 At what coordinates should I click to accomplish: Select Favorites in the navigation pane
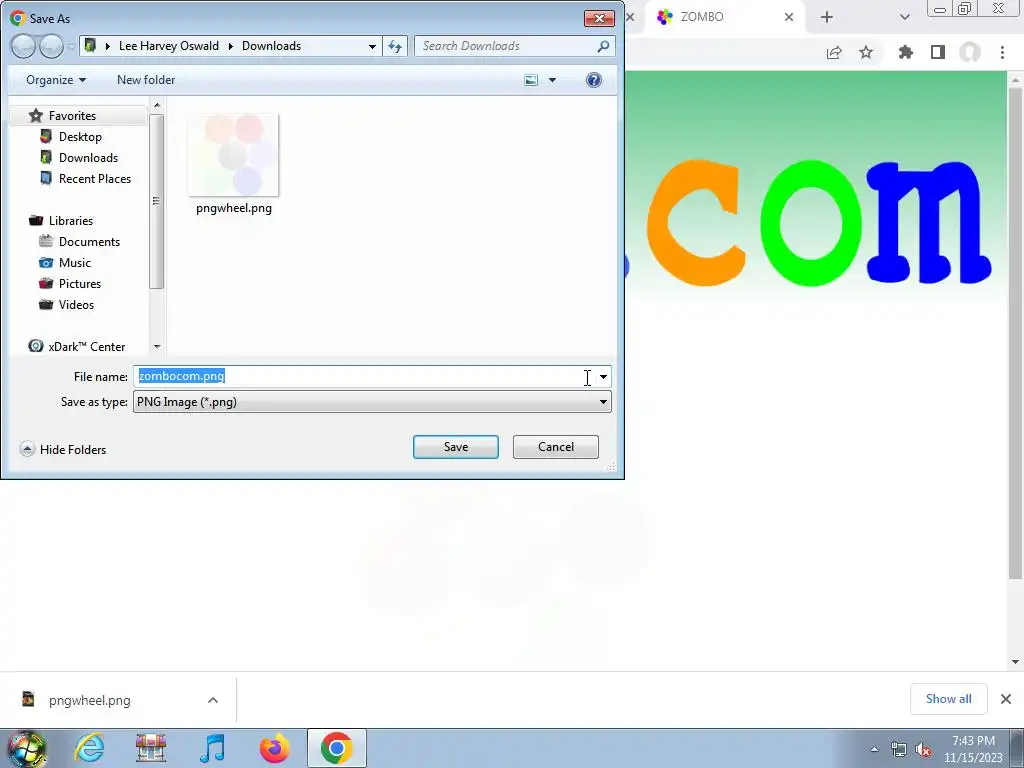(72, 116)
